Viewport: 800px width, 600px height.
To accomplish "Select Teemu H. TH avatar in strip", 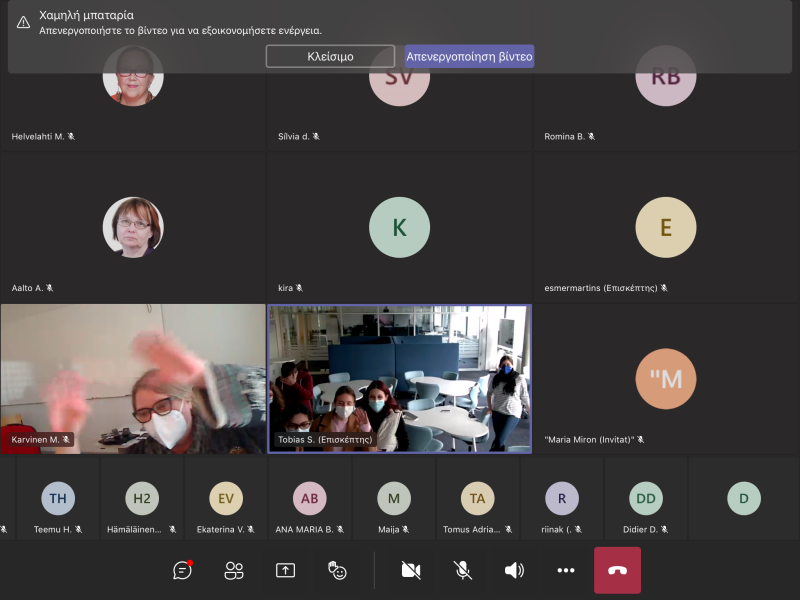I will point(58,497).
